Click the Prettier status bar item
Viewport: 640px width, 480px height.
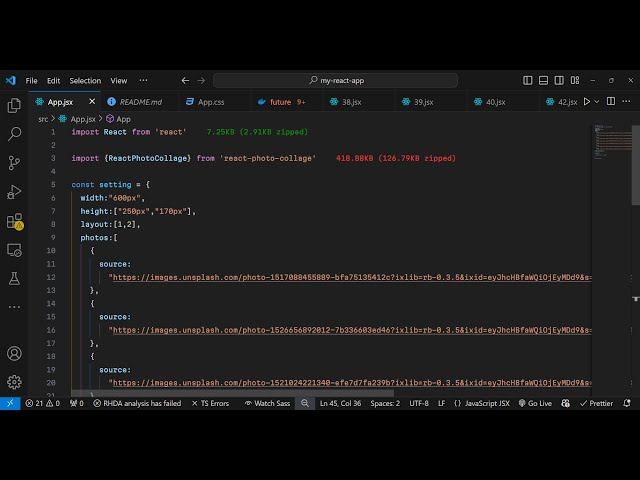(596, 403)
